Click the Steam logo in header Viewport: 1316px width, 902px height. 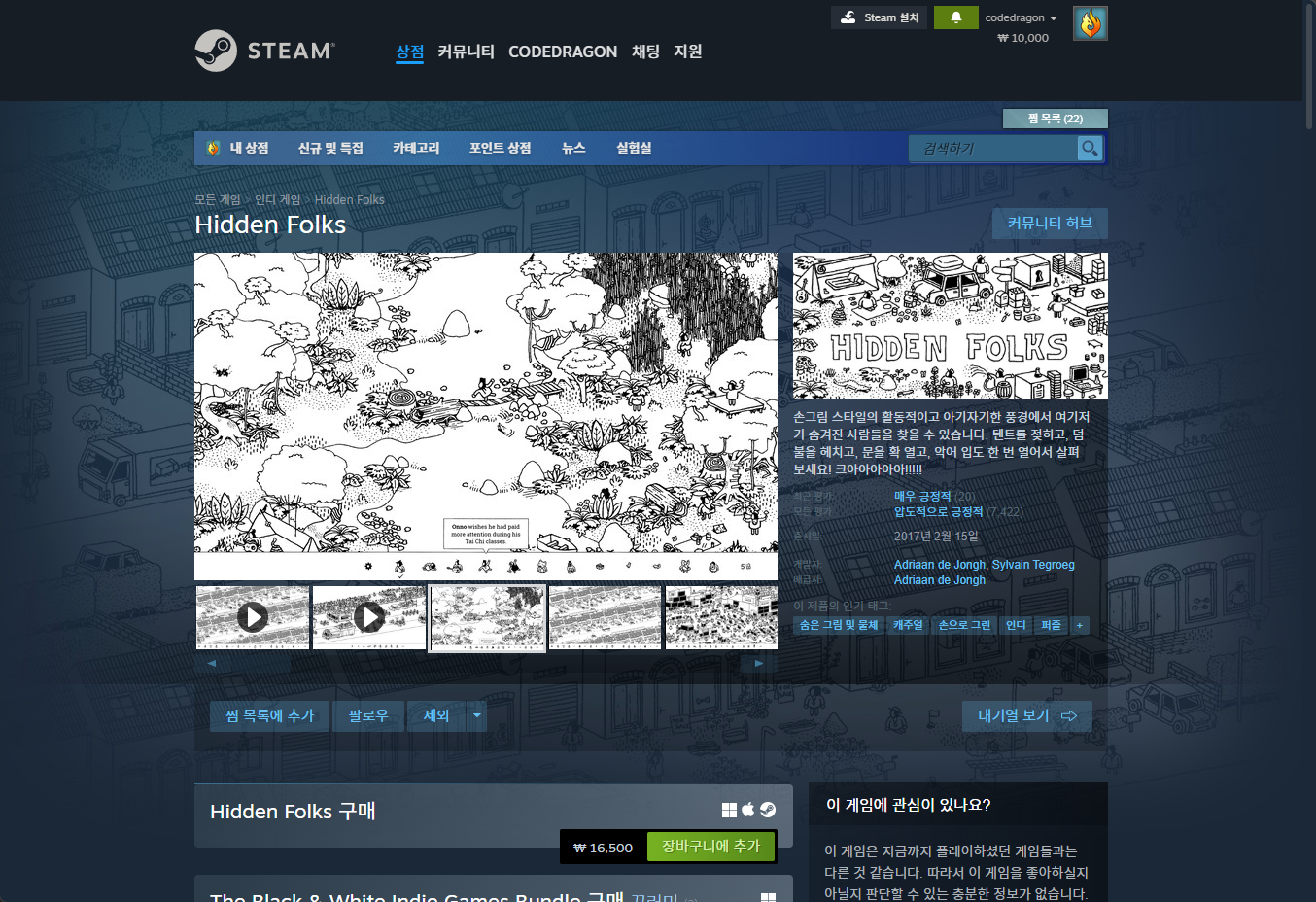point(265,51)
